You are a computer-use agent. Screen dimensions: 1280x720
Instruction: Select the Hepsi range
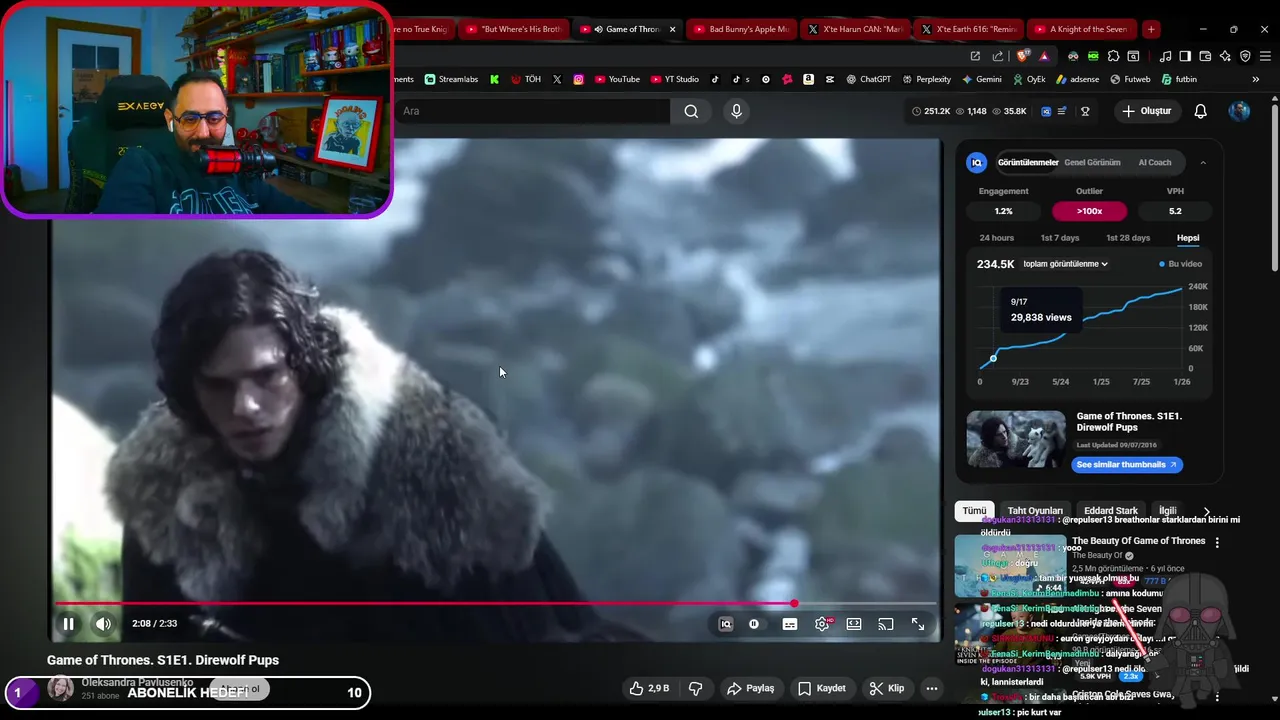click(1188, 238)
